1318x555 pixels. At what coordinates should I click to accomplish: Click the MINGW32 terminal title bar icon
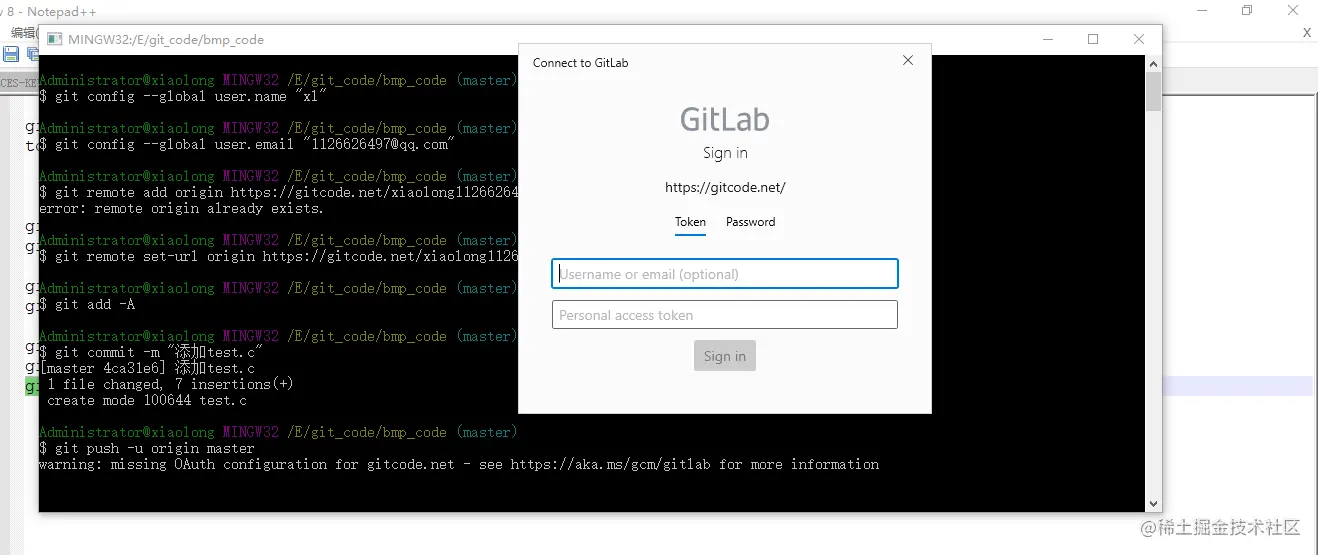point(55,40)
